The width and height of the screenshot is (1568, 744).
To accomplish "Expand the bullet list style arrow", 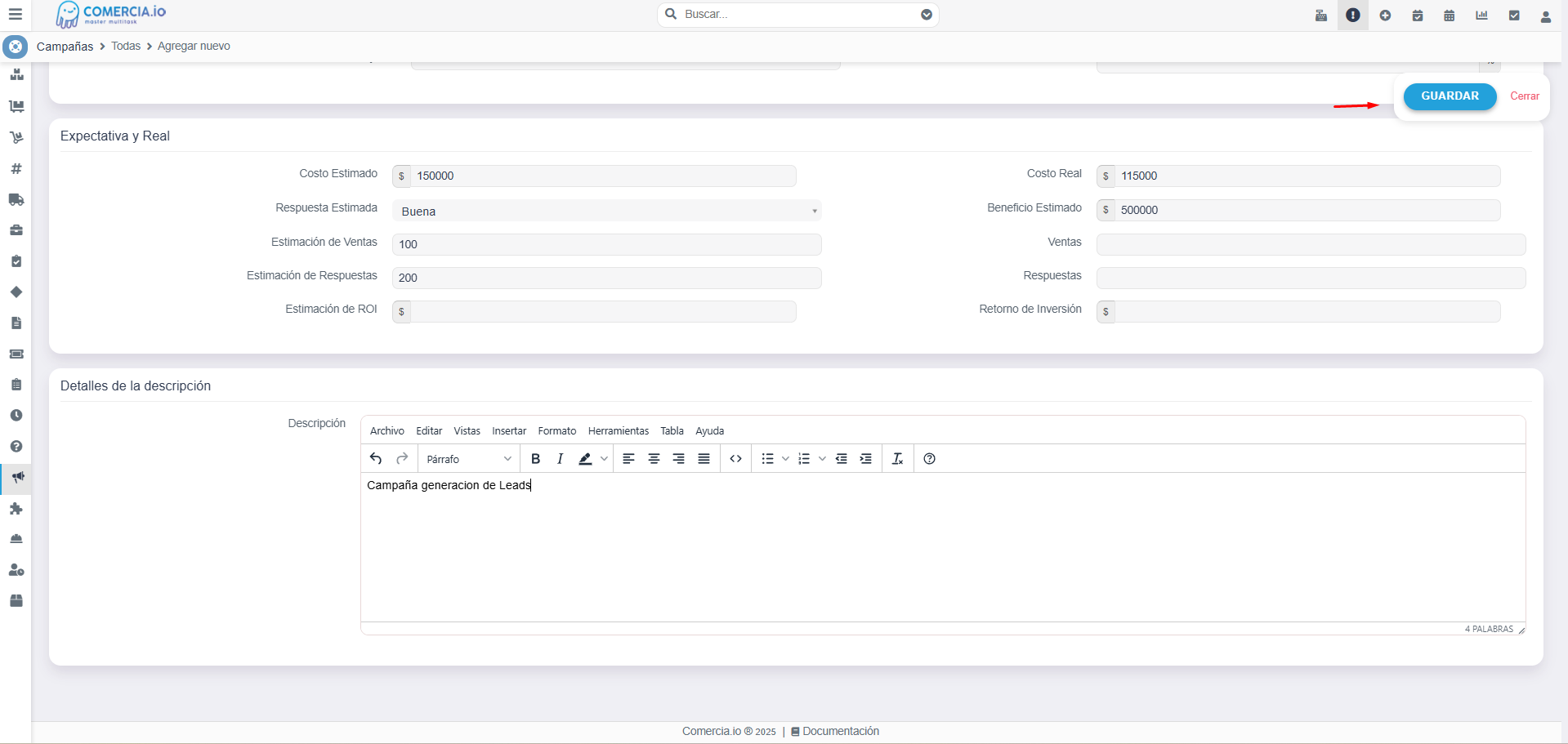I will (x=785, y=459).
